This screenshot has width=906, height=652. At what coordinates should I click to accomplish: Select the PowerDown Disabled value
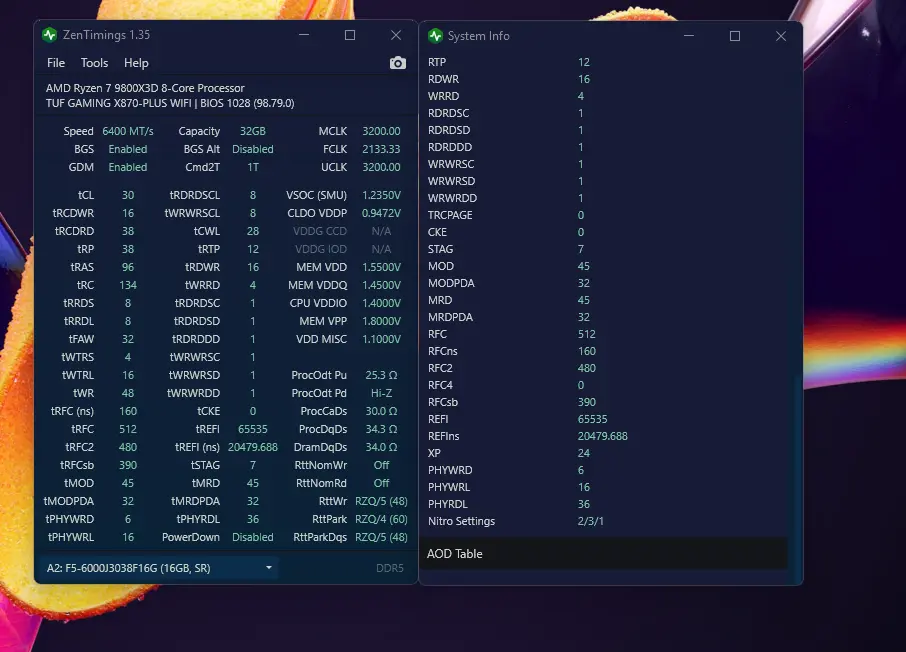253,537
